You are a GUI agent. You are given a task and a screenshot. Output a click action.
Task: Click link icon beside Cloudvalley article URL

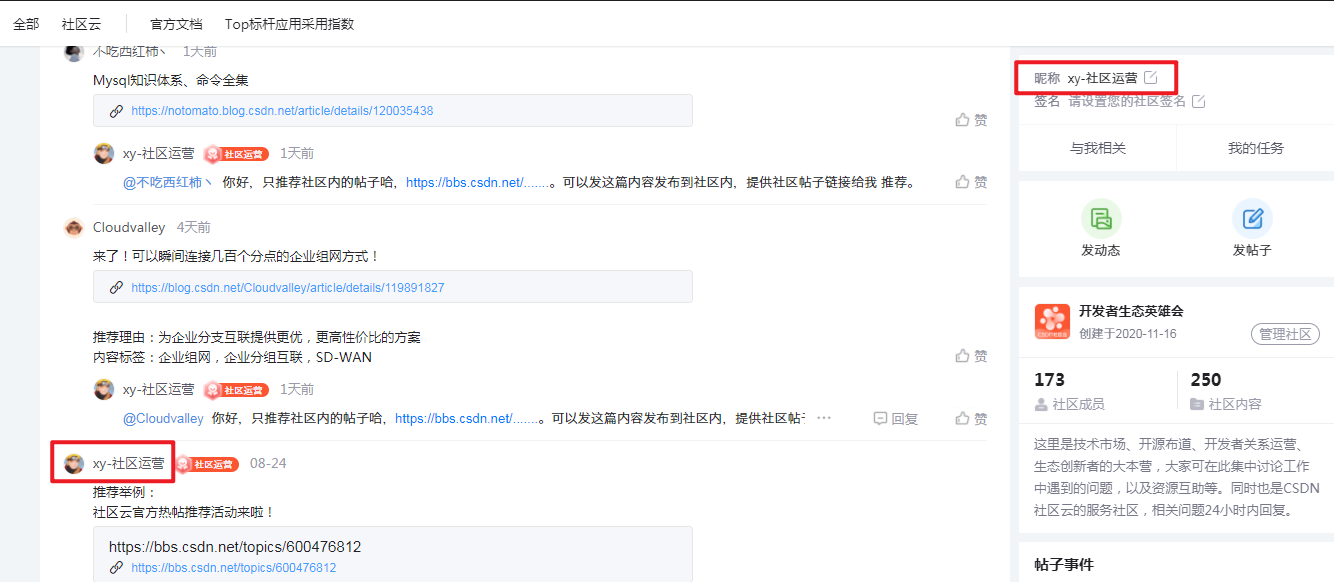(116, 287)
